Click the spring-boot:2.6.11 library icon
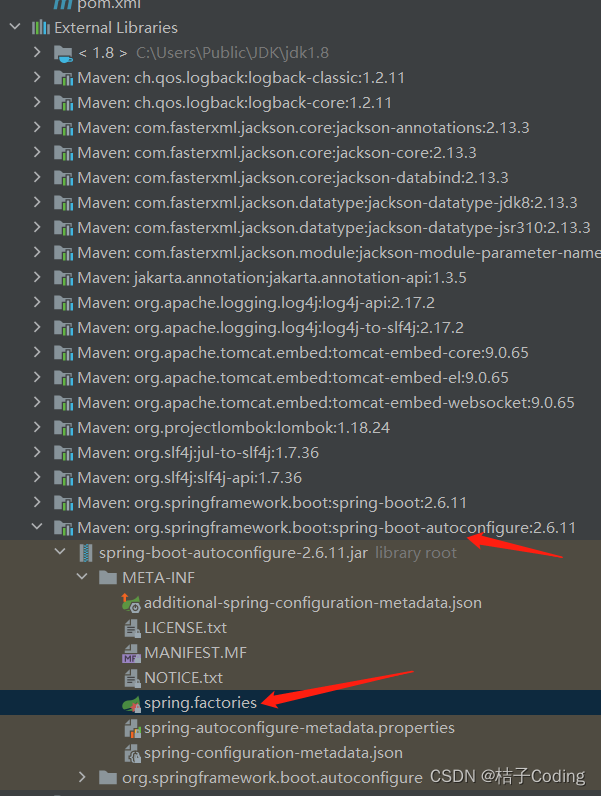601x796 pixels. tap(63, 503)
